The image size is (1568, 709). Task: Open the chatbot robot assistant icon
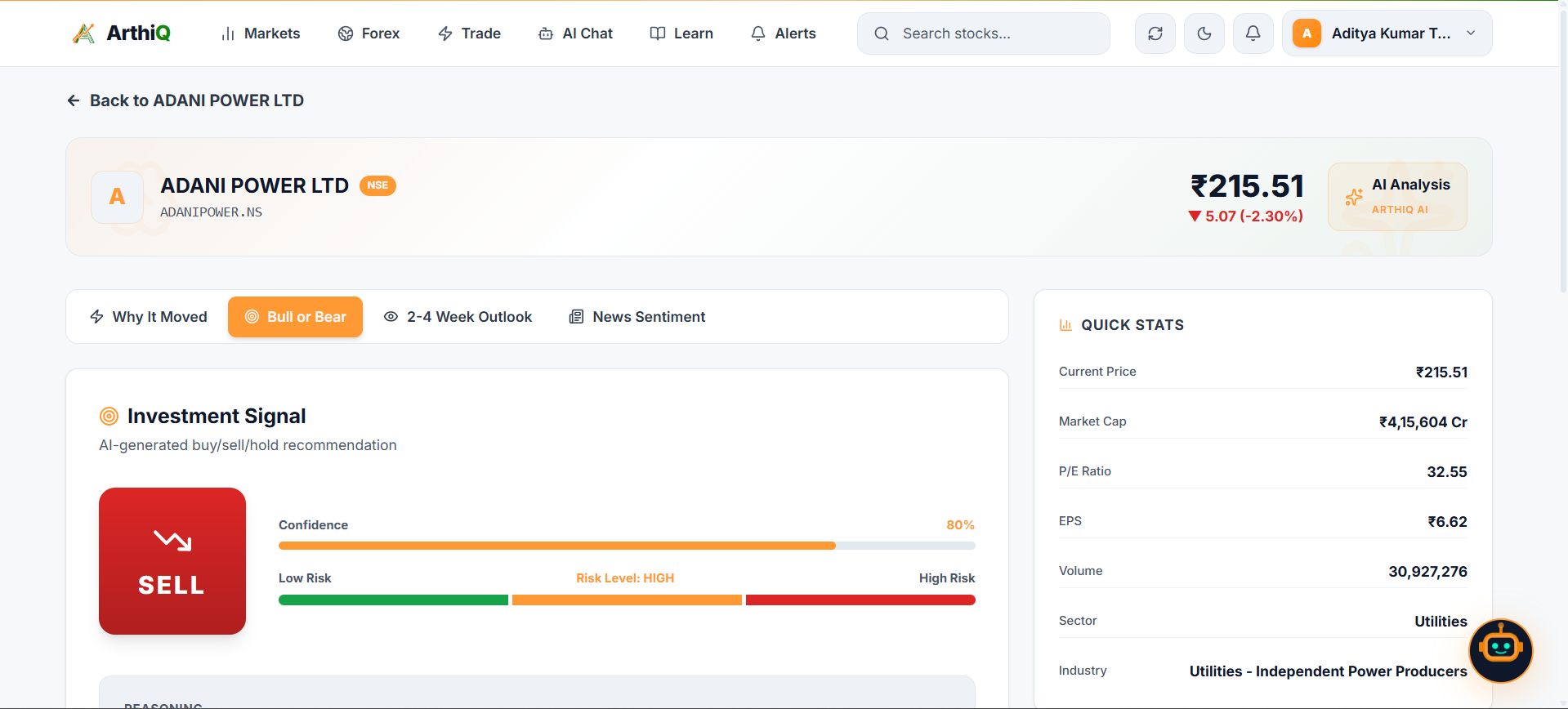pyautogui.click(x=1501, y=650)
